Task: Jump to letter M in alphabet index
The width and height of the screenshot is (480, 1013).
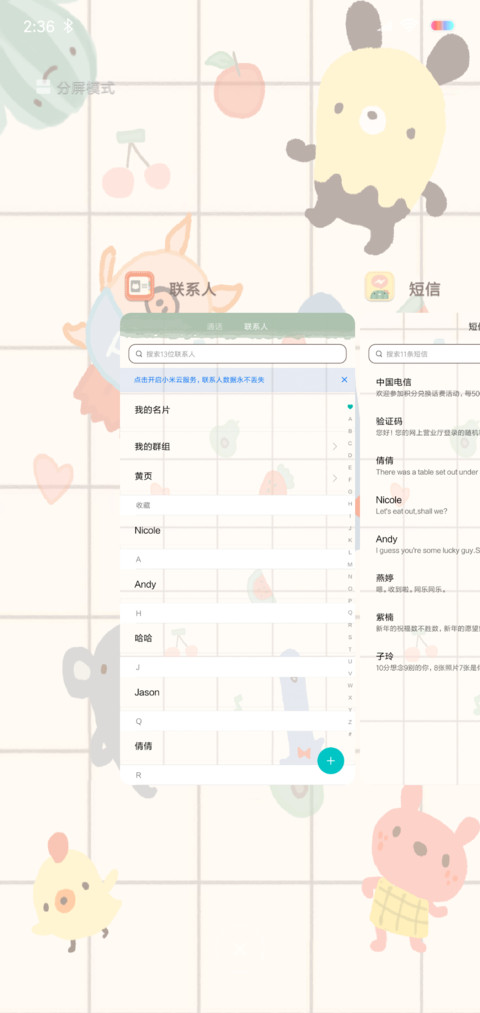Action: [x=350, y=564]
